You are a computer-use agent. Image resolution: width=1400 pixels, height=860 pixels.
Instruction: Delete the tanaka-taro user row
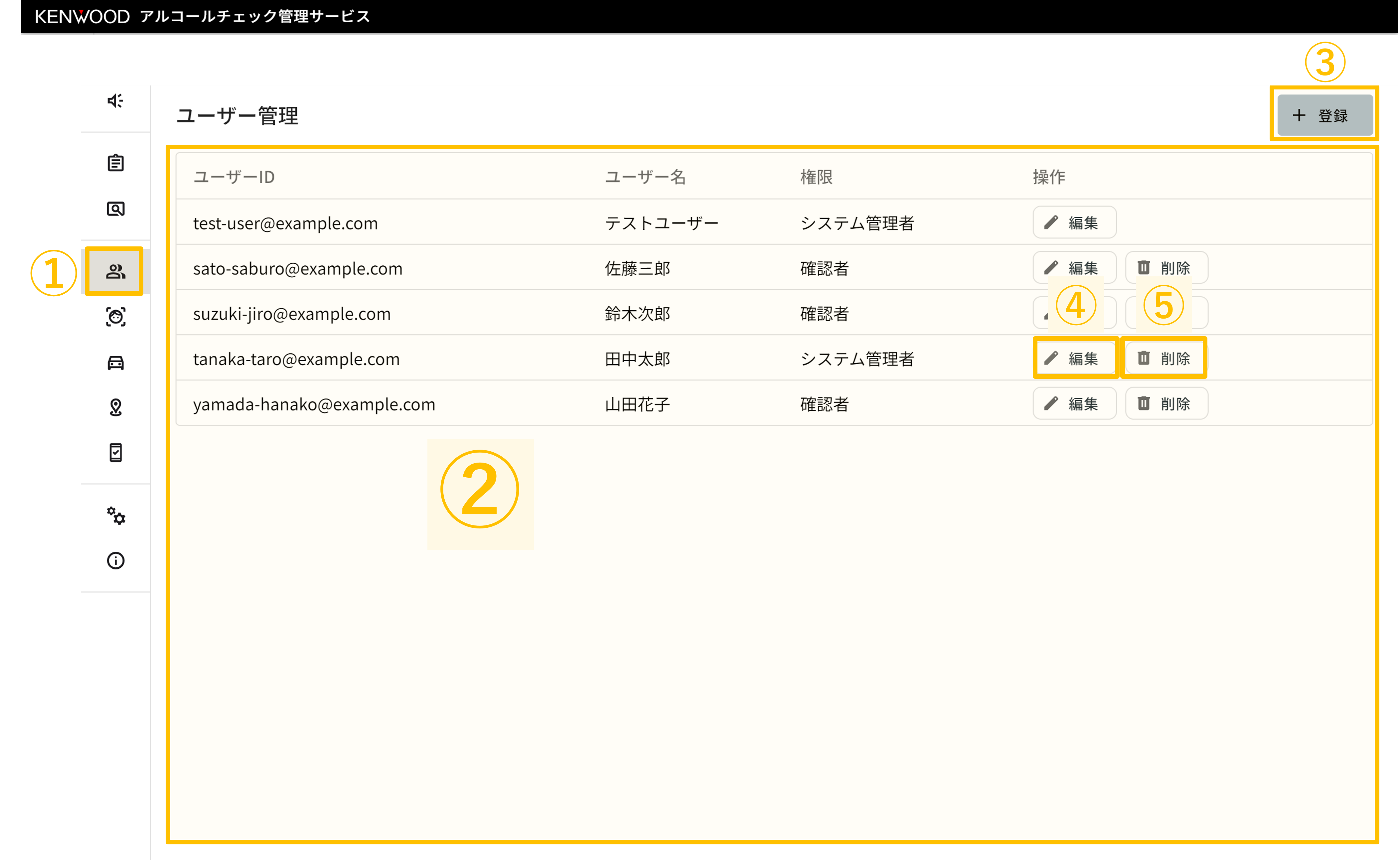[1166, 358]
